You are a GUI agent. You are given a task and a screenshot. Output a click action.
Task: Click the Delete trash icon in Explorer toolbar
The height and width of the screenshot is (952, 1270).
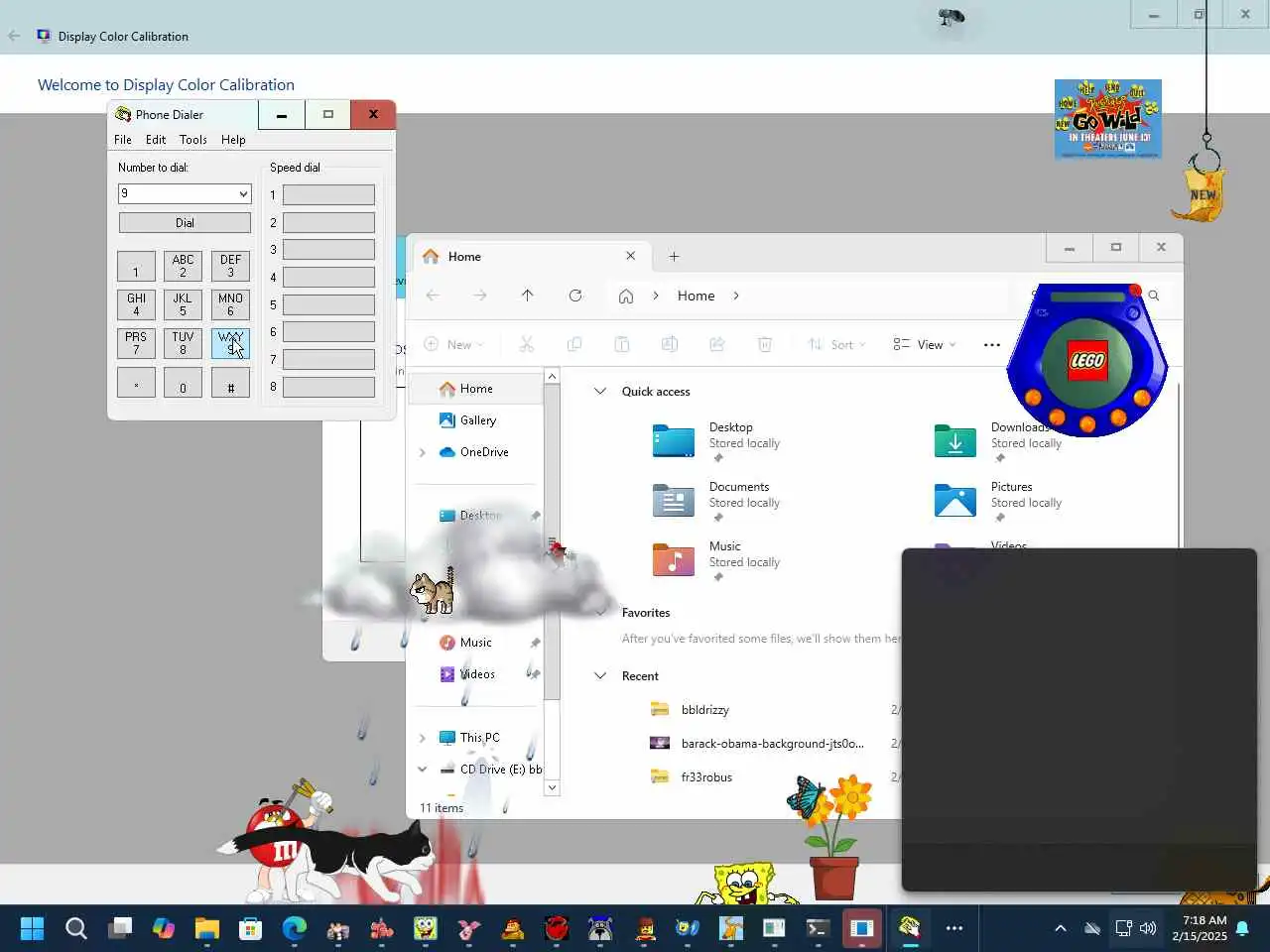click(x=765, y=344)
